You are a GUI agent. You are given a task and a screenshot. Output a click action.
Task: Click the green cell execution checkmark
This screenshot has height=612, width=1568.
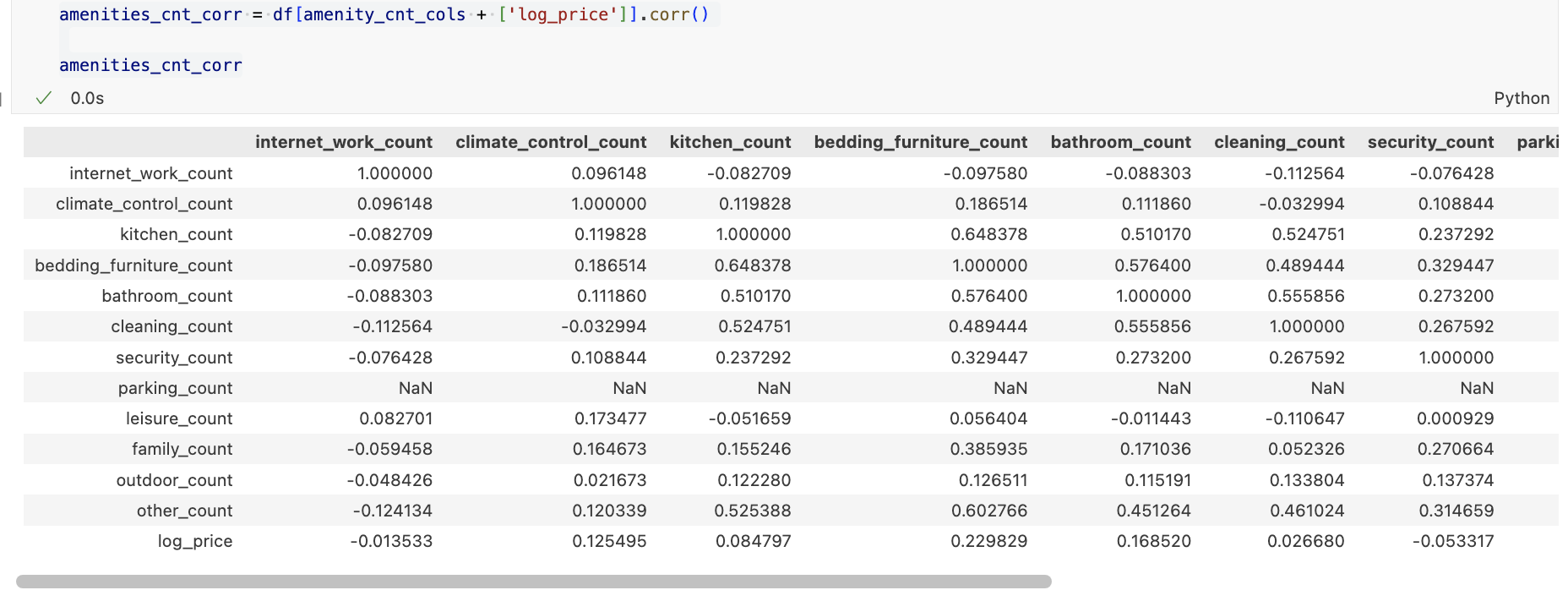click(x=44, y=98)
